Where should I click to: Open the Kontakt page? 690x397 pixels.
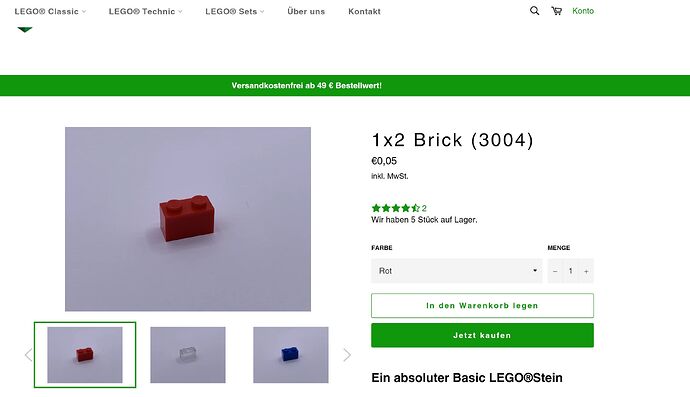(364, 11)
